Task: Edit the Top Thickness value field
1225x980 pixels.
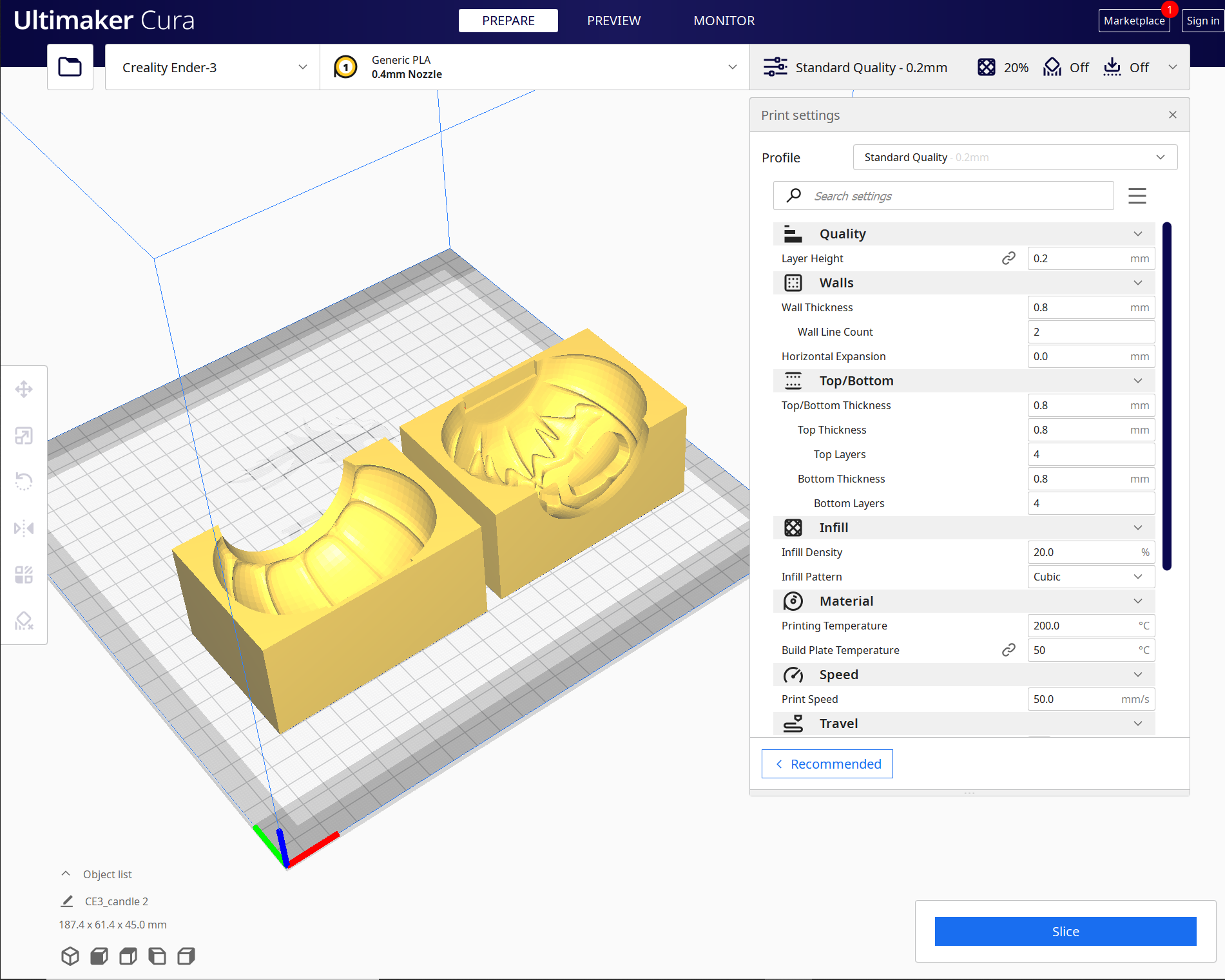Action: (x=1091, y=430)
